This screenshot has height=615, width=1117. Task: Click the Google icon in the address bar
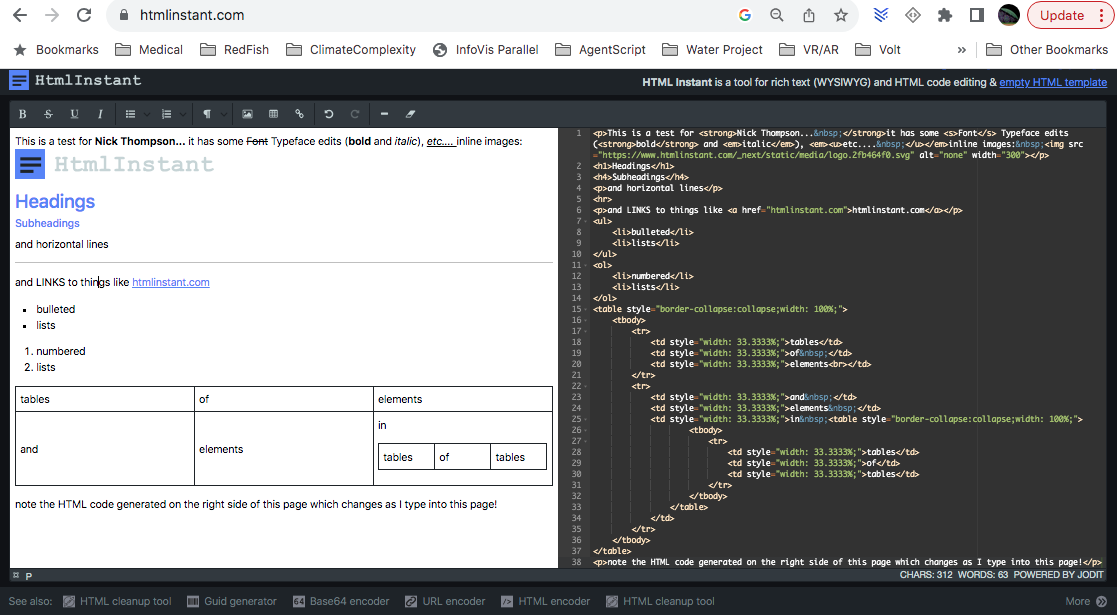745,15
